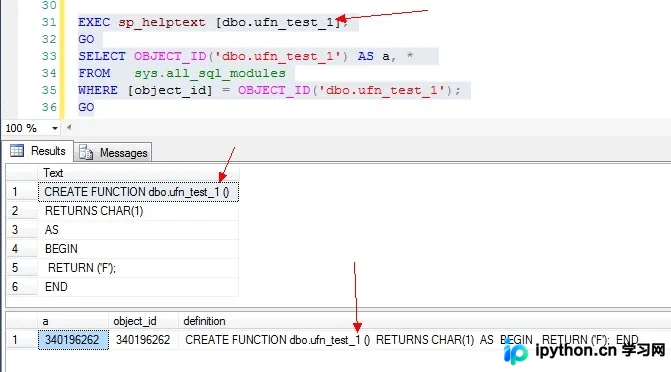
Task: Click the 'GO' statement on line 36
Action: coord(86,107)
